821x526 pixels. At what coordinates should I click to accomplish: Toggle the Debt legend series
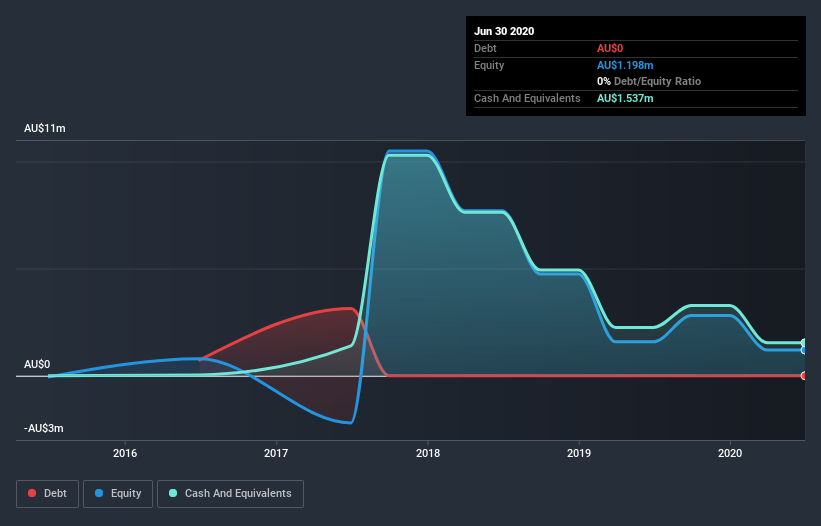tap(47, 494)
